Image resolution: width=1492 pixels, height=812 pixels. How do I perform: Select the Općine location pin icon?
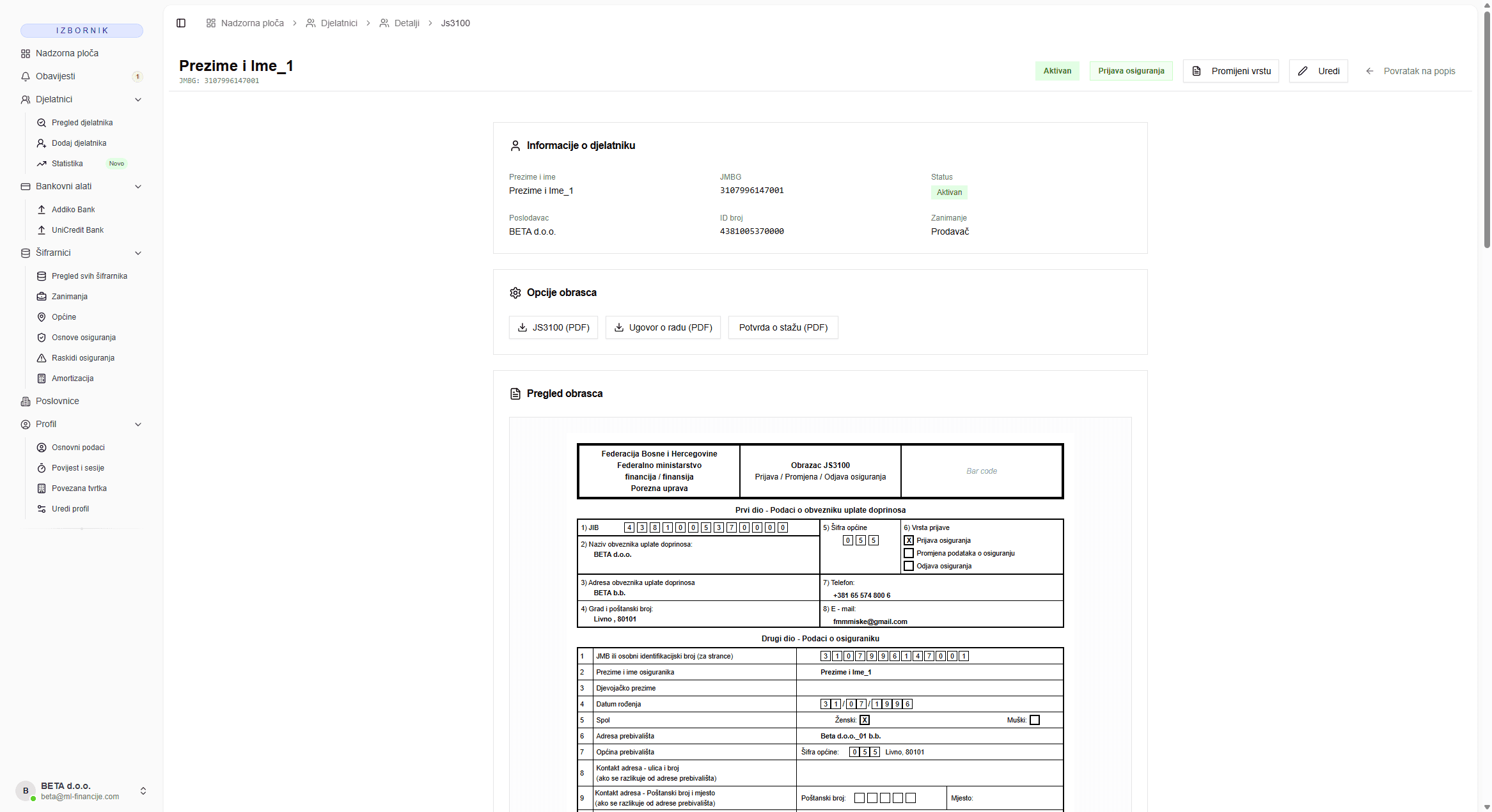42,316
